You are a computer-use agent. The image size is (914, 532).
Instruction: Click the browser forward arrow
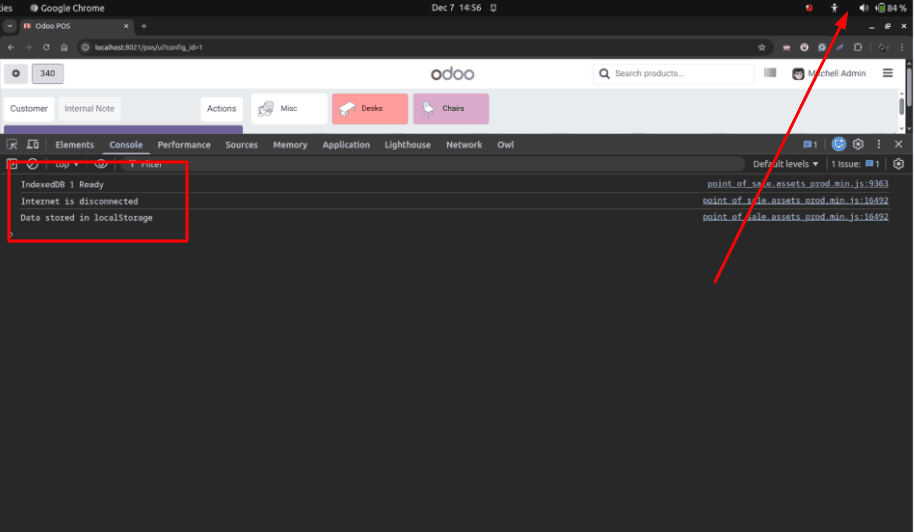(x=29, y=47)
